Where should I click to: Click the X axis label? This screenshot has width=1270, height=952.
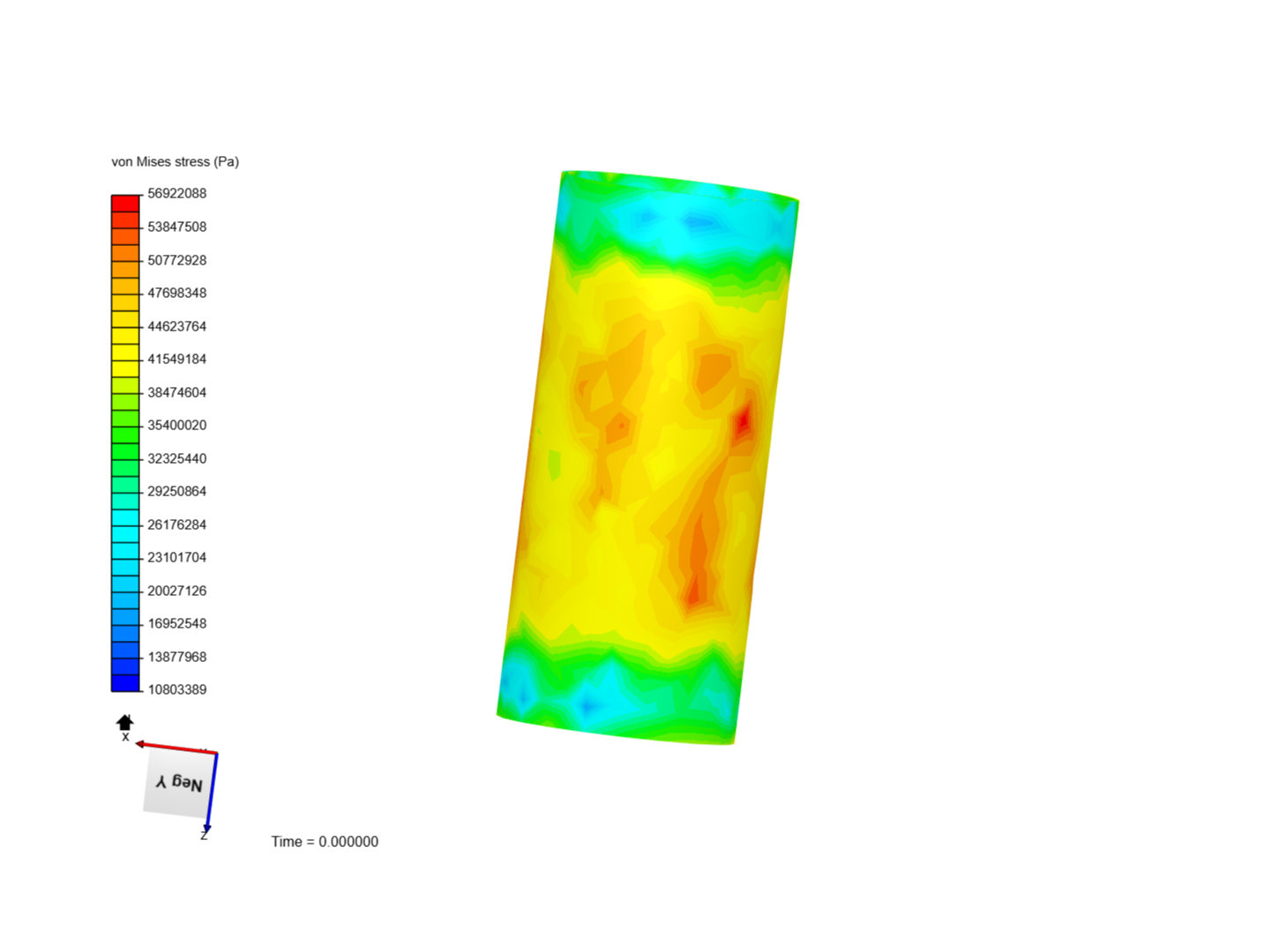tap(125, 737)
